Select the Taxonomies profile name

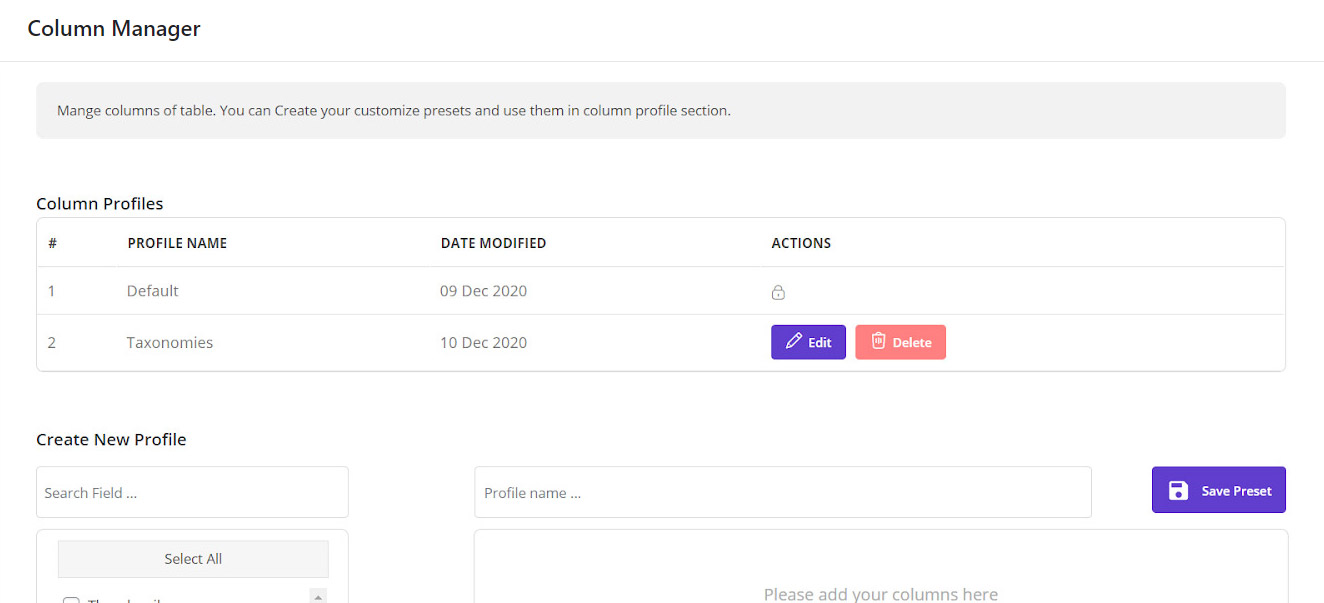[x=169, y=342]
